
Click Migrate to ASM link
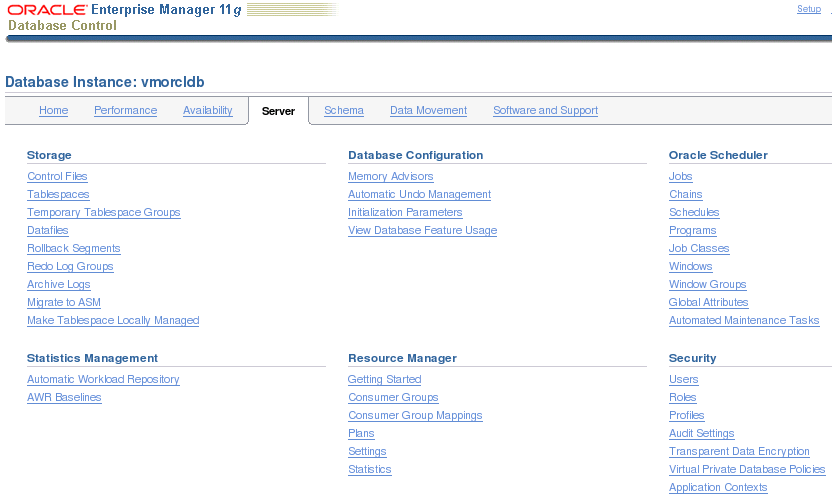click(64, 303)
